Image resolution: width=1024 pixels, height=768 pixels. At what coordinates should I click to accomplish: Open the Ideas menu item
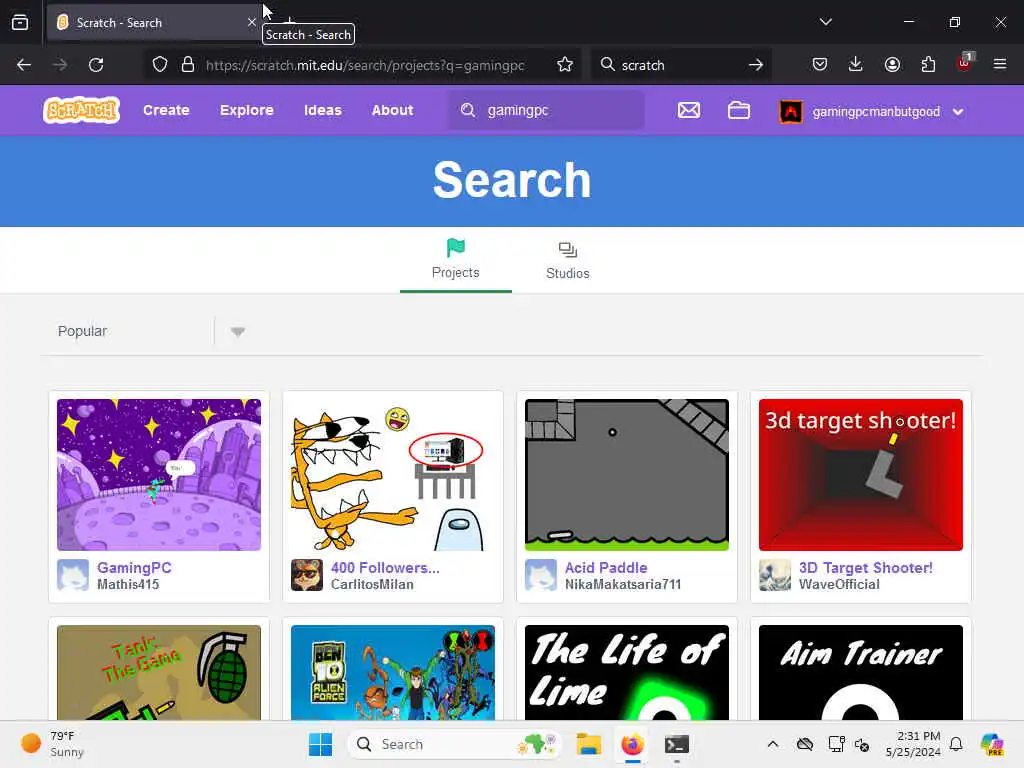[x=323, y=110]
